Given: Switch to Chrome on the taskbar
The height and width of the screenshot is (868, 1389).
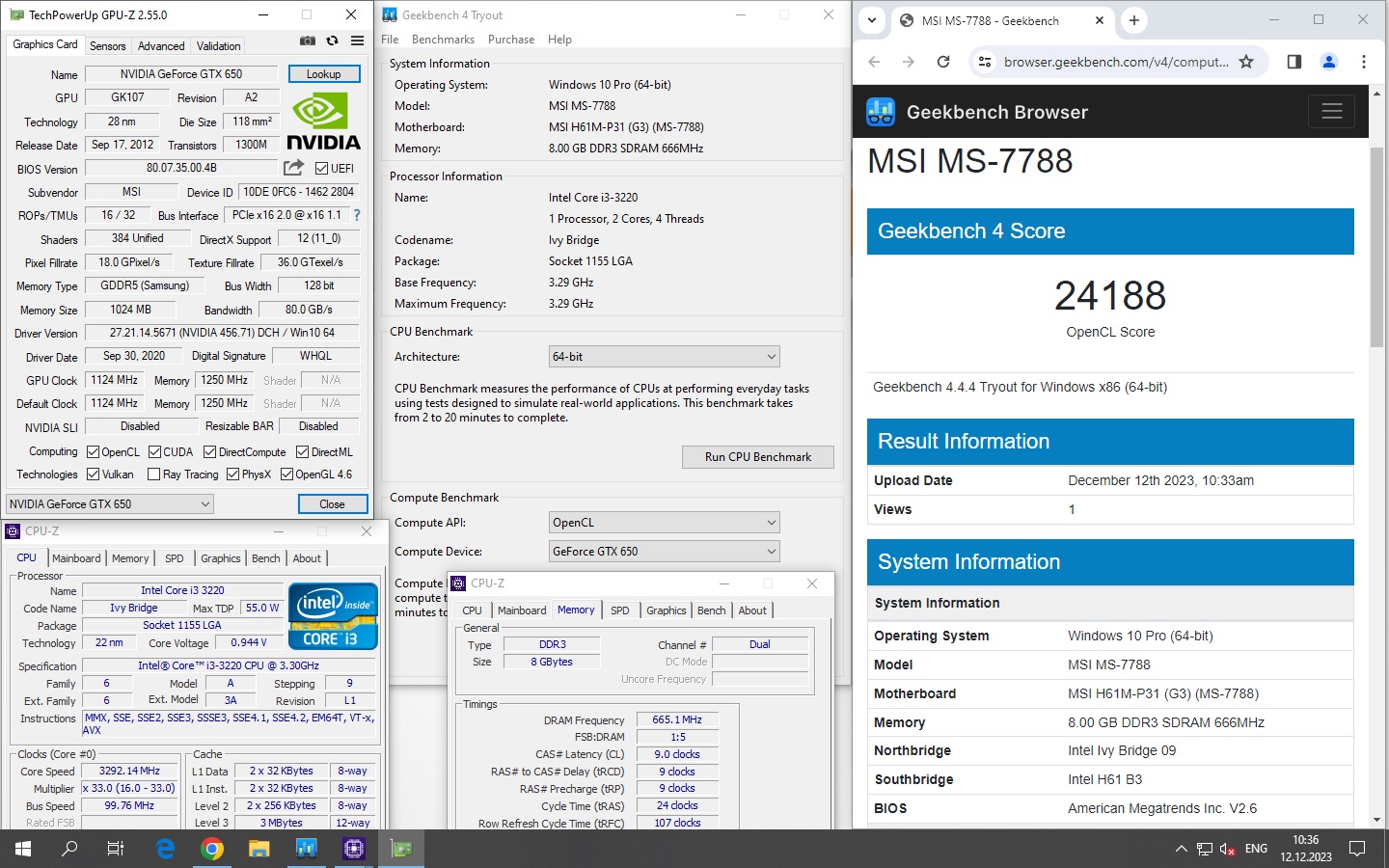Looking at the screenshot, I should pyautogui.click(x=212, y=849).
